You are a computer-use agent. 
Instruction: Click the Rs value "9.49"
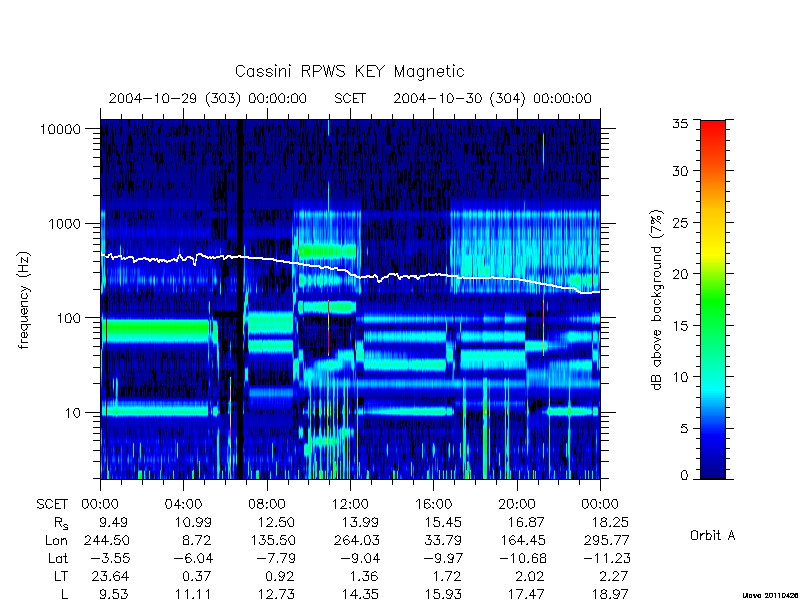pos(113,523)
